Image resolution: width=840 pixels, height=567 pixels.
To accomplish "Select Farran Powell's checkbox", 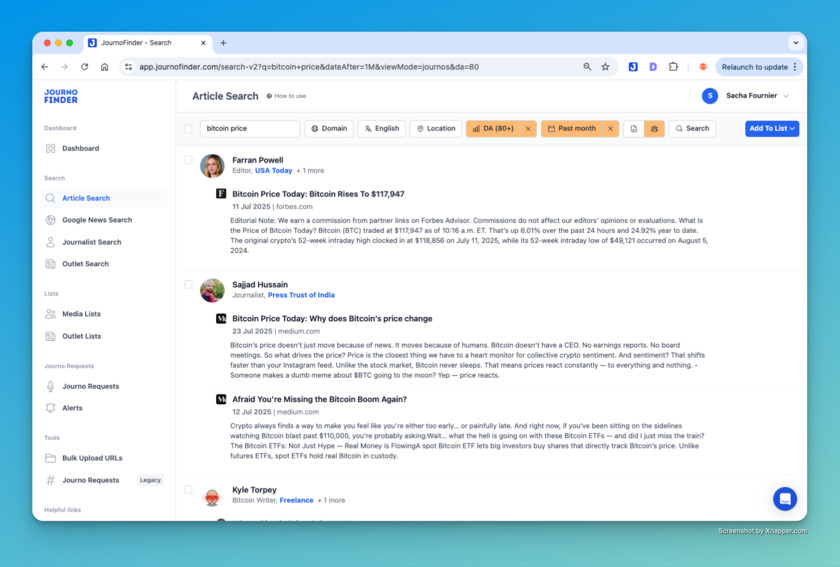I will [188, 160].
